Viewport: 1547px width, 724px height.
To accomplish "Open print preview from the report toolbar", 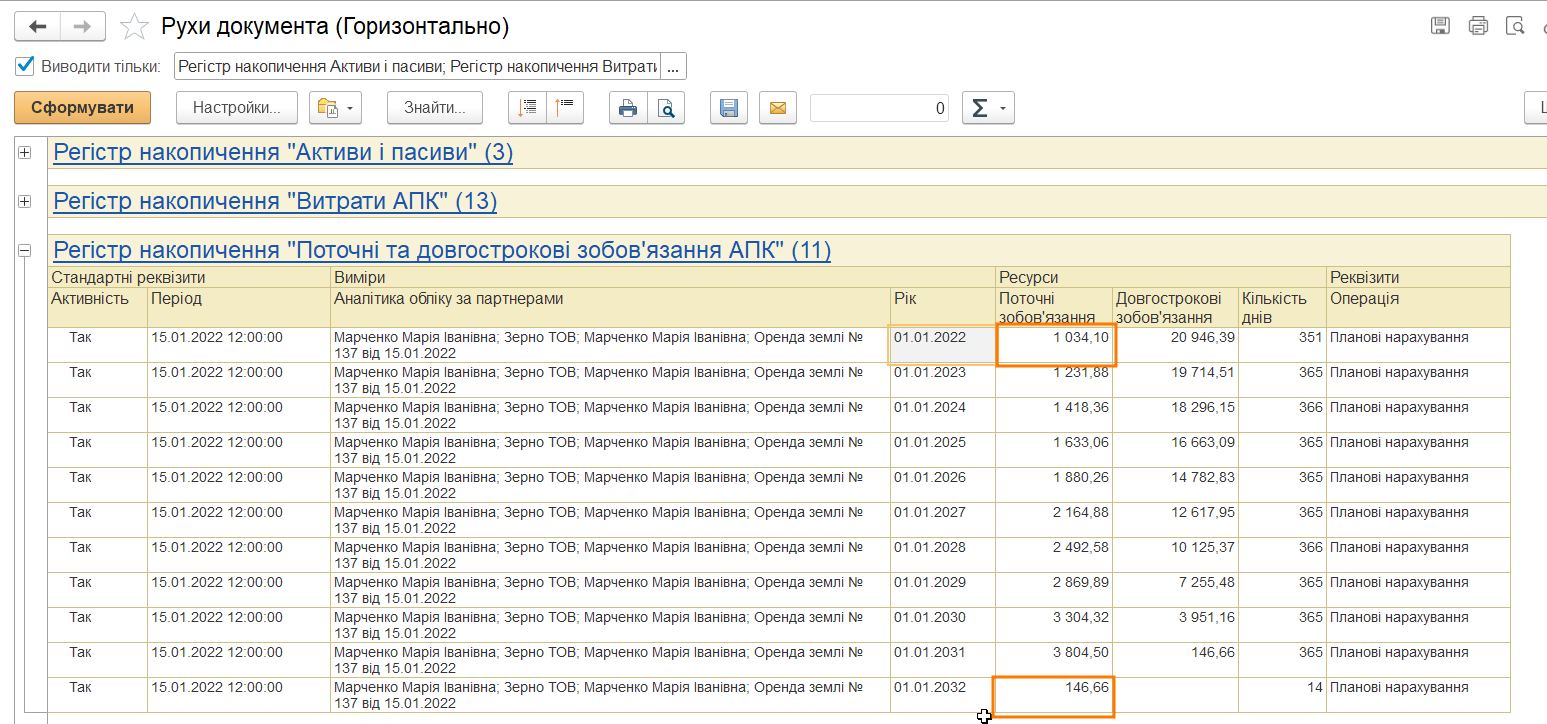I will click(x=665, y=108).
